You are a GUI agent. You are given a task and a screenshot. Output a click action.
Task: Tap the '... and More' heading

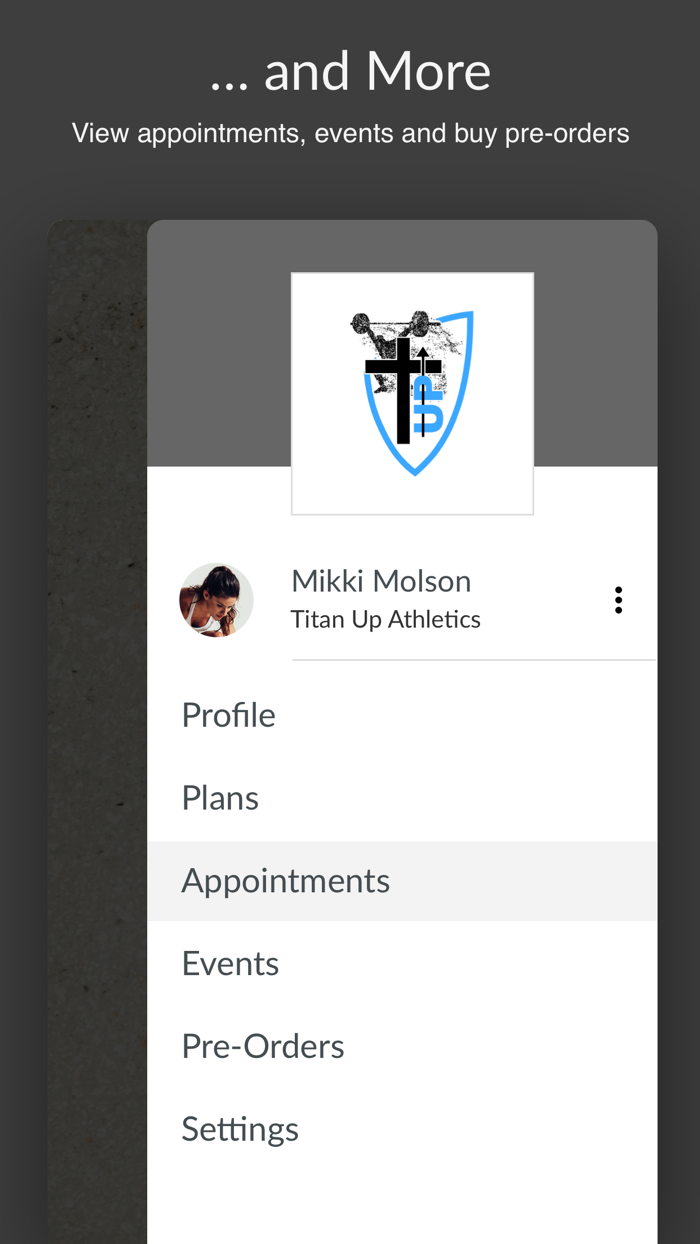click(x=349, y=70)
